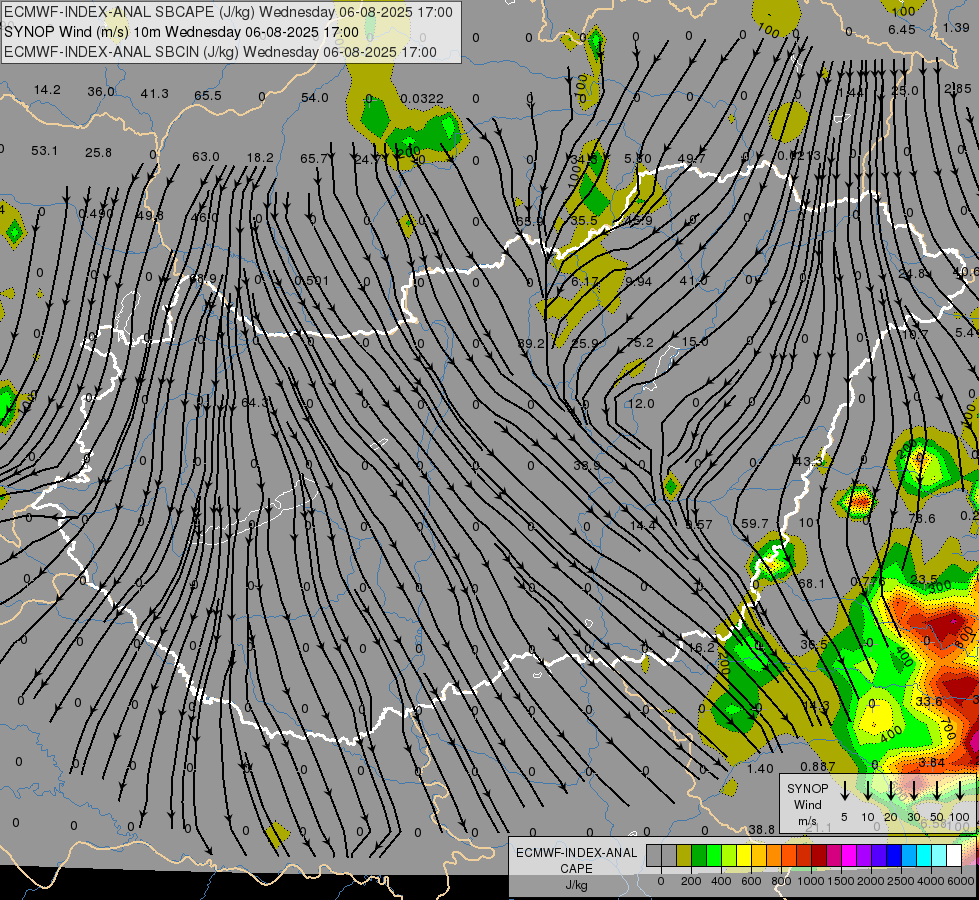The width and height of the screenshot is (979, 900).
Task: Click the map value 14.4
Action: click(642, 526)
